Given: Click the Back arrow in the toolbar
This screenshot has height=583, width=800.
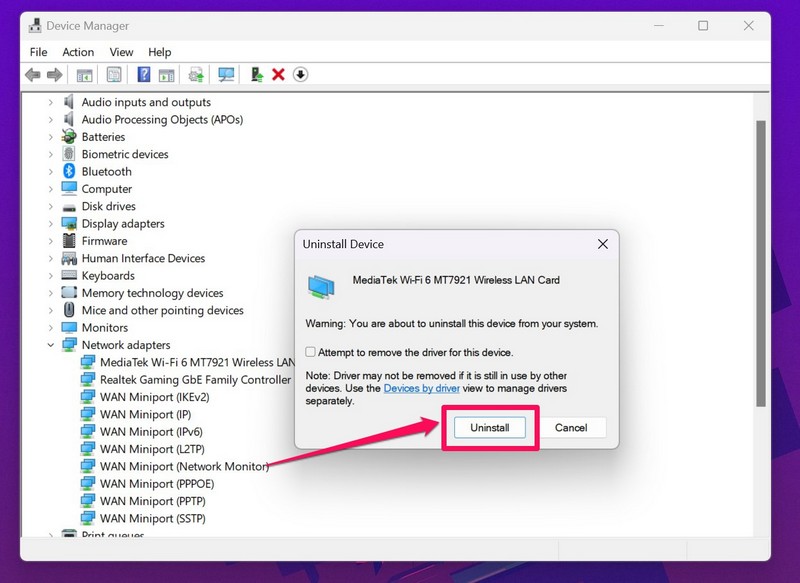Looking at the screenshot, I should click(33, 75).
